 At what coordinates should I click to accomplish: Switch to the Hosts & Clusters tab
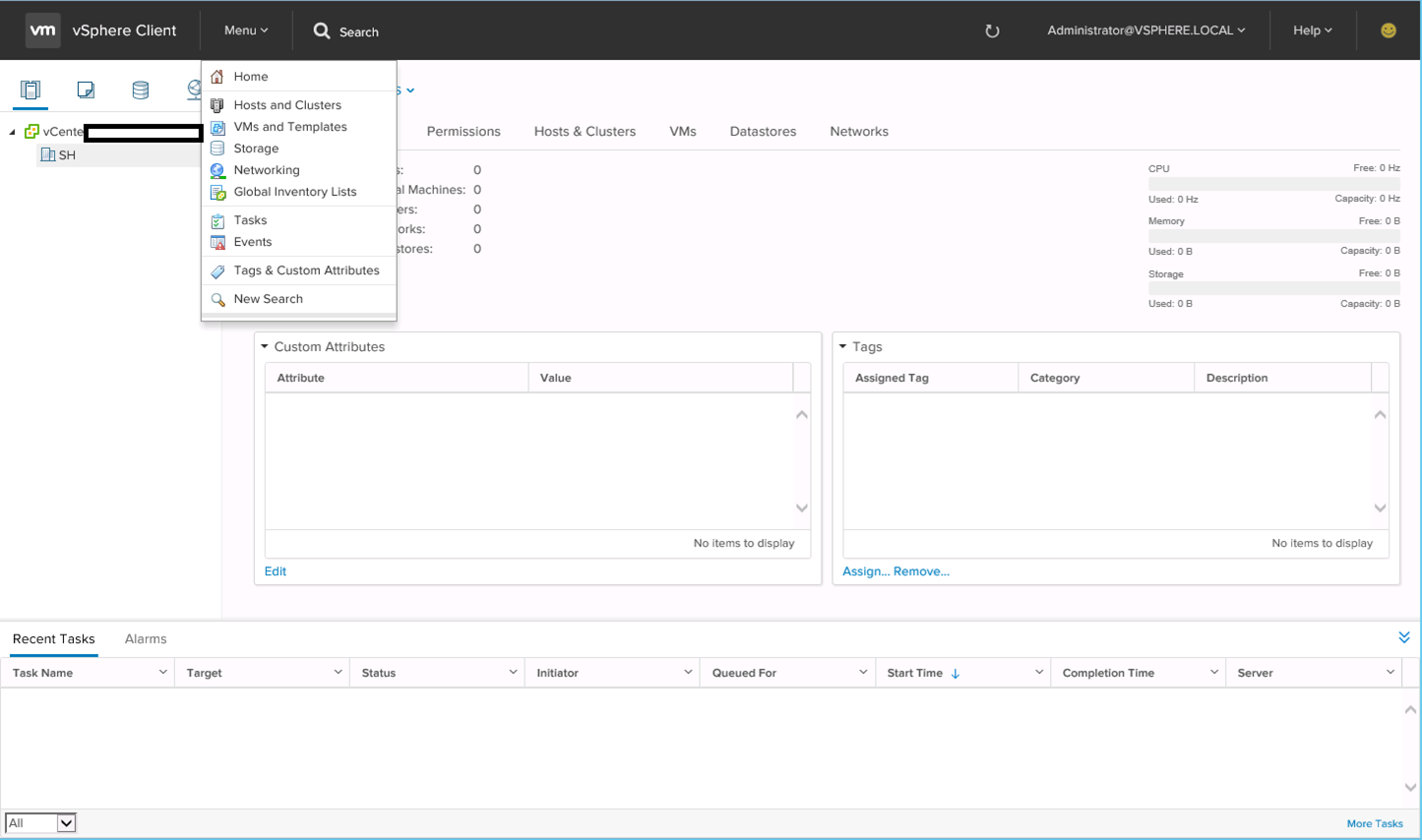pos(585,132)
